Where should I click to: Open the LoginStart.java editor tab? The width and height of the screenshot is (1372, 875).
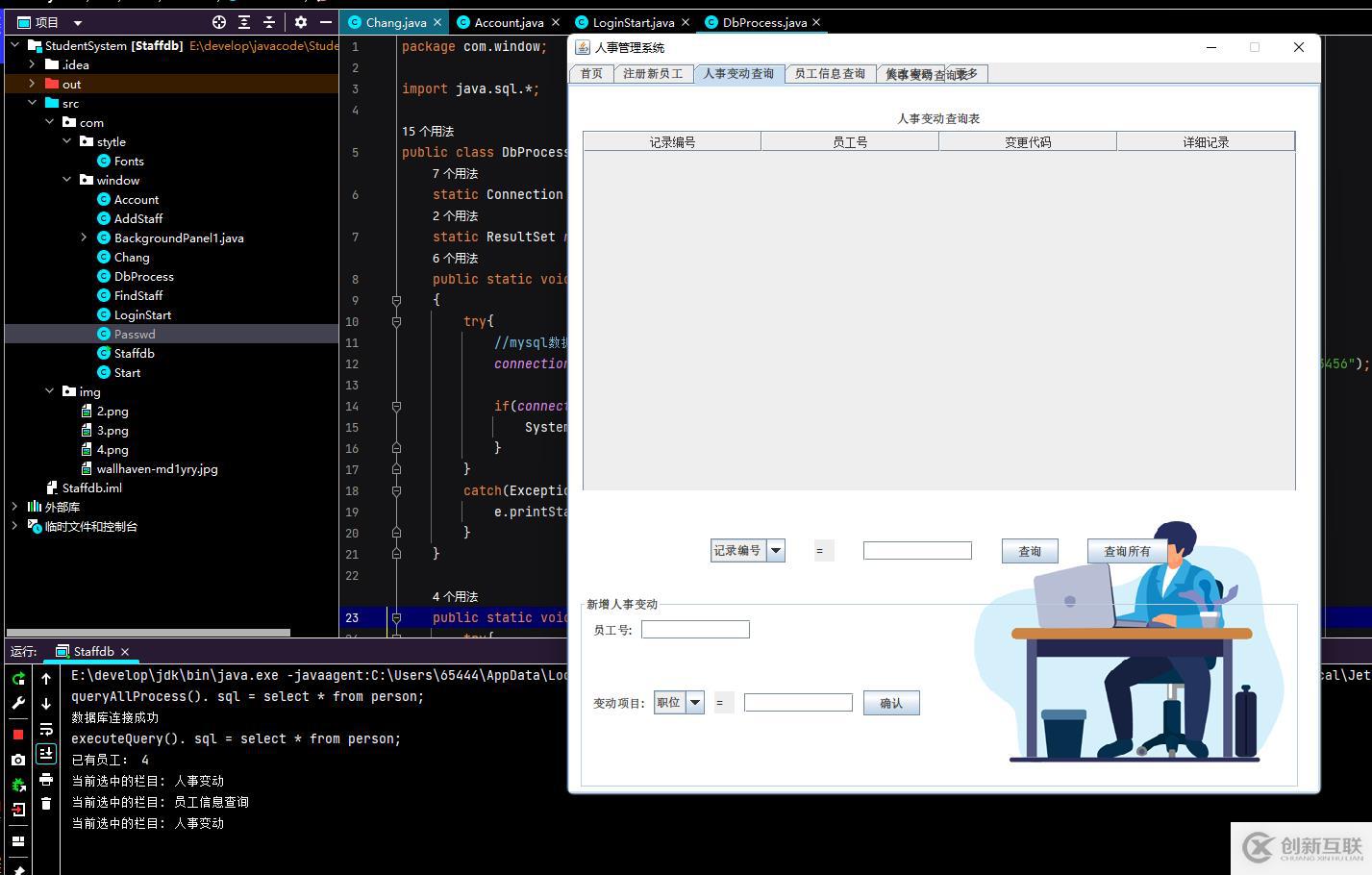tap(633, 22)
